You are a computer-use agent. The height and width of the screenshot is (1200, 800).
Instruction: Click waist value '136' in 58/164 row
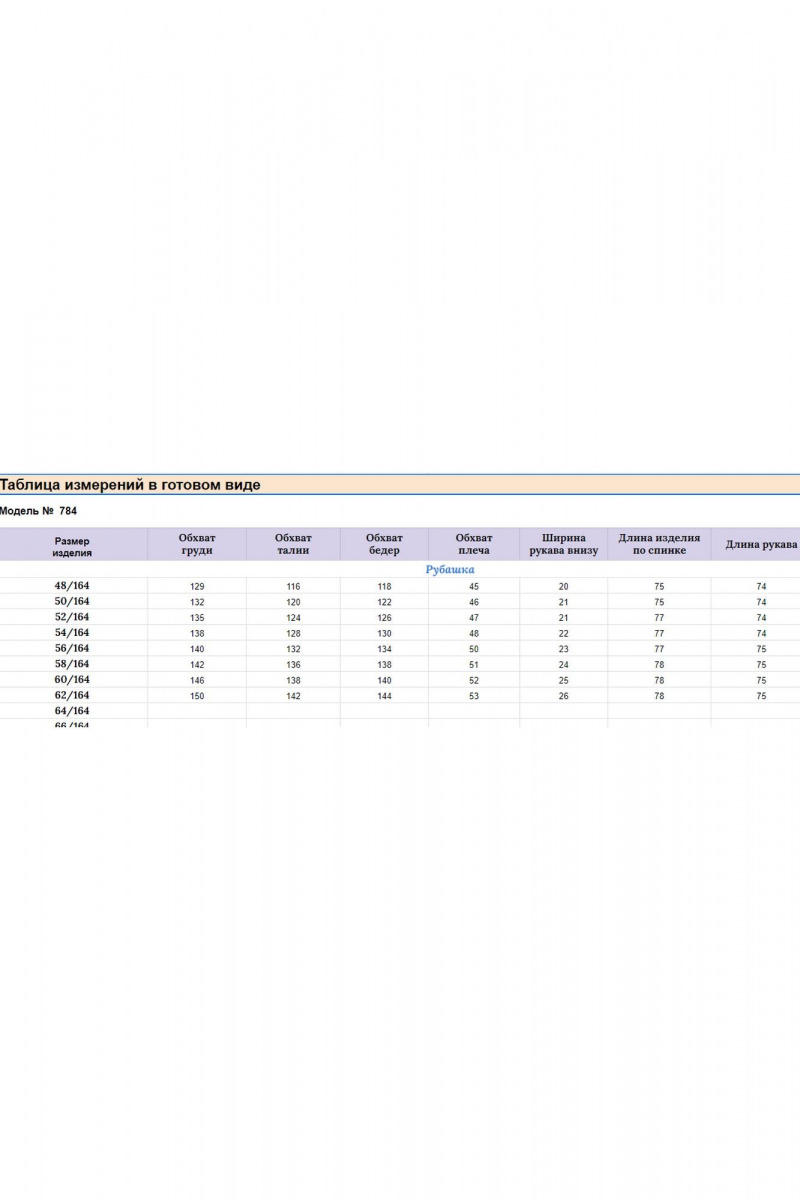coord(293,664)
